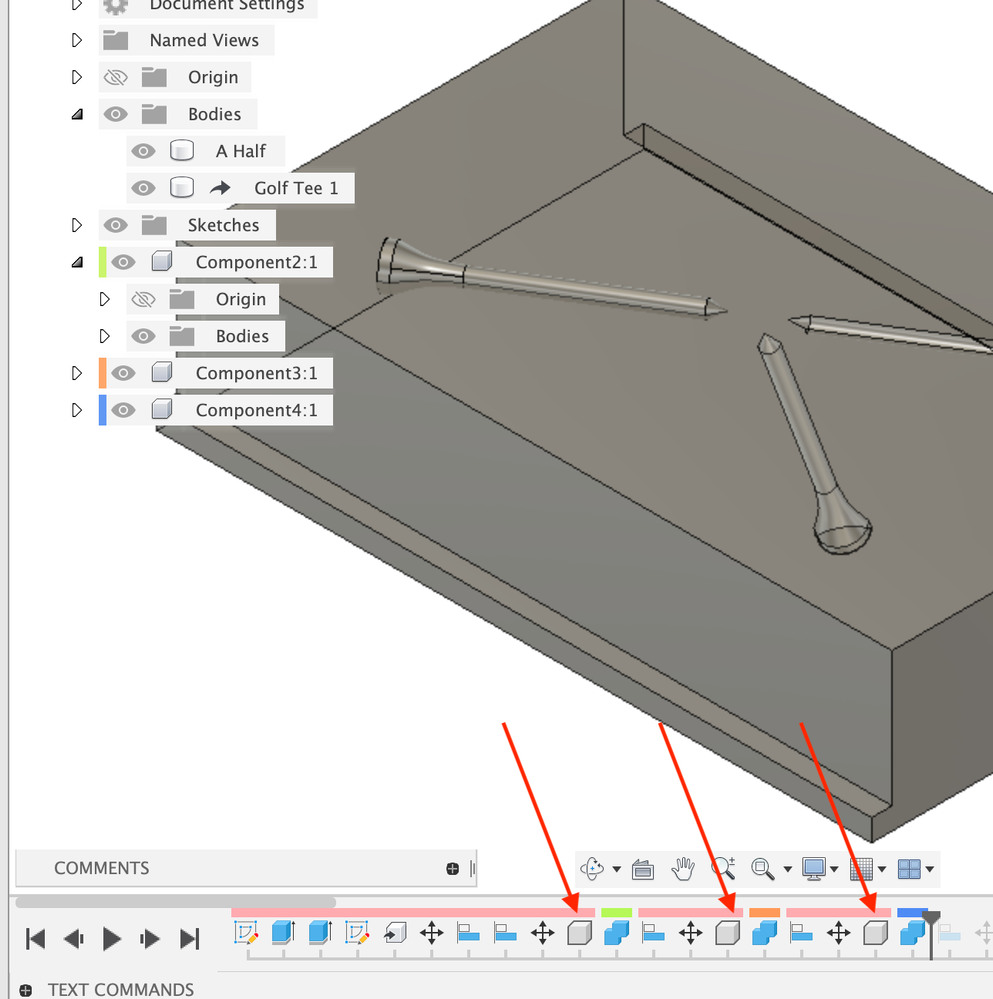Expand the Named Views node

[x=76, y=40]
